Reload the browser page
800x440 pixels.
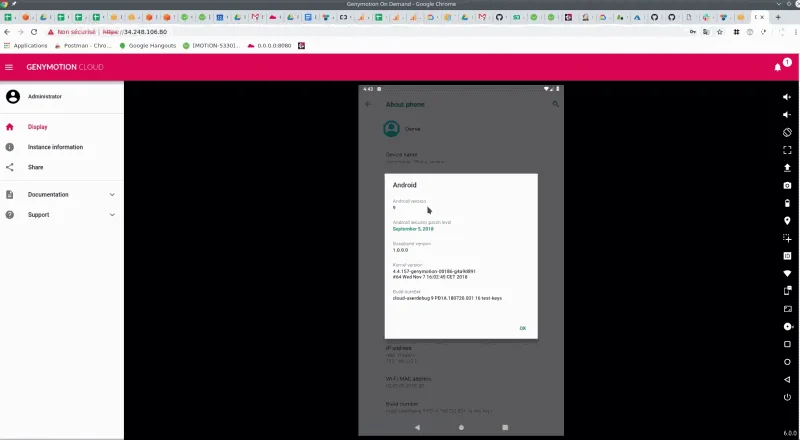click(x=34, y=32)
